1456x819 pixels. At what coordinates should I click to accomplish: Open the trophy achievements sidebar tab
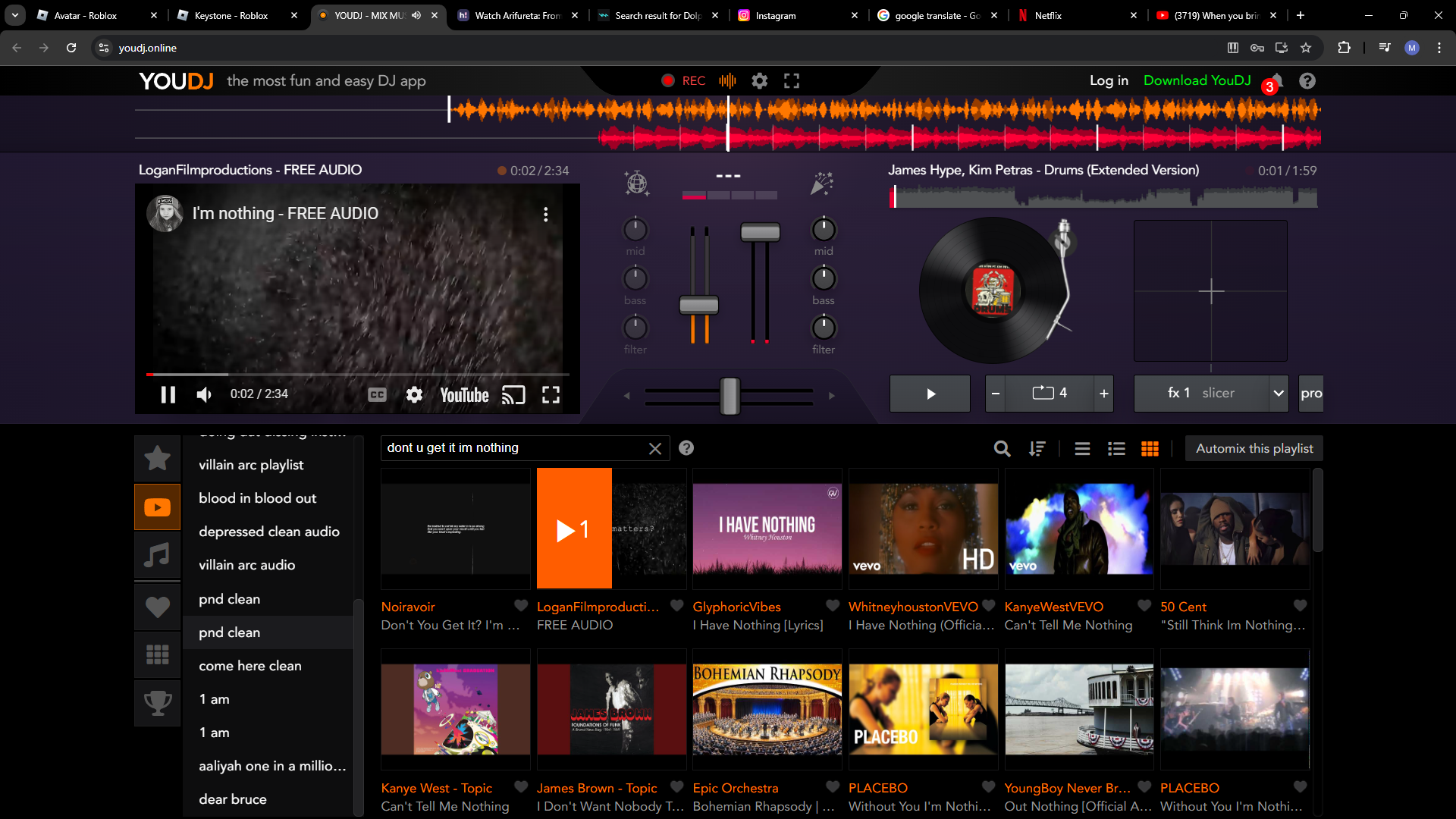tap(157, 703)
